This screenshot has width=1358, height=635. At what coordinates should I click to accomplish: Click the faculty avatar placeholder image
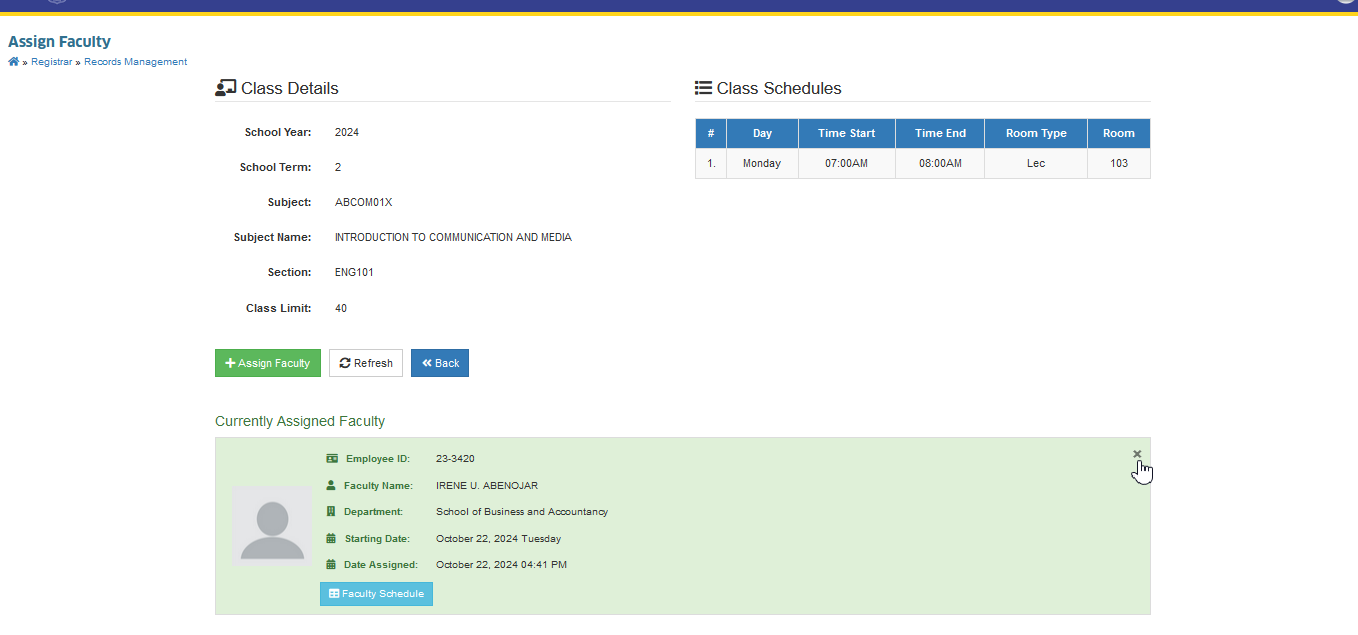click(272, 526)
